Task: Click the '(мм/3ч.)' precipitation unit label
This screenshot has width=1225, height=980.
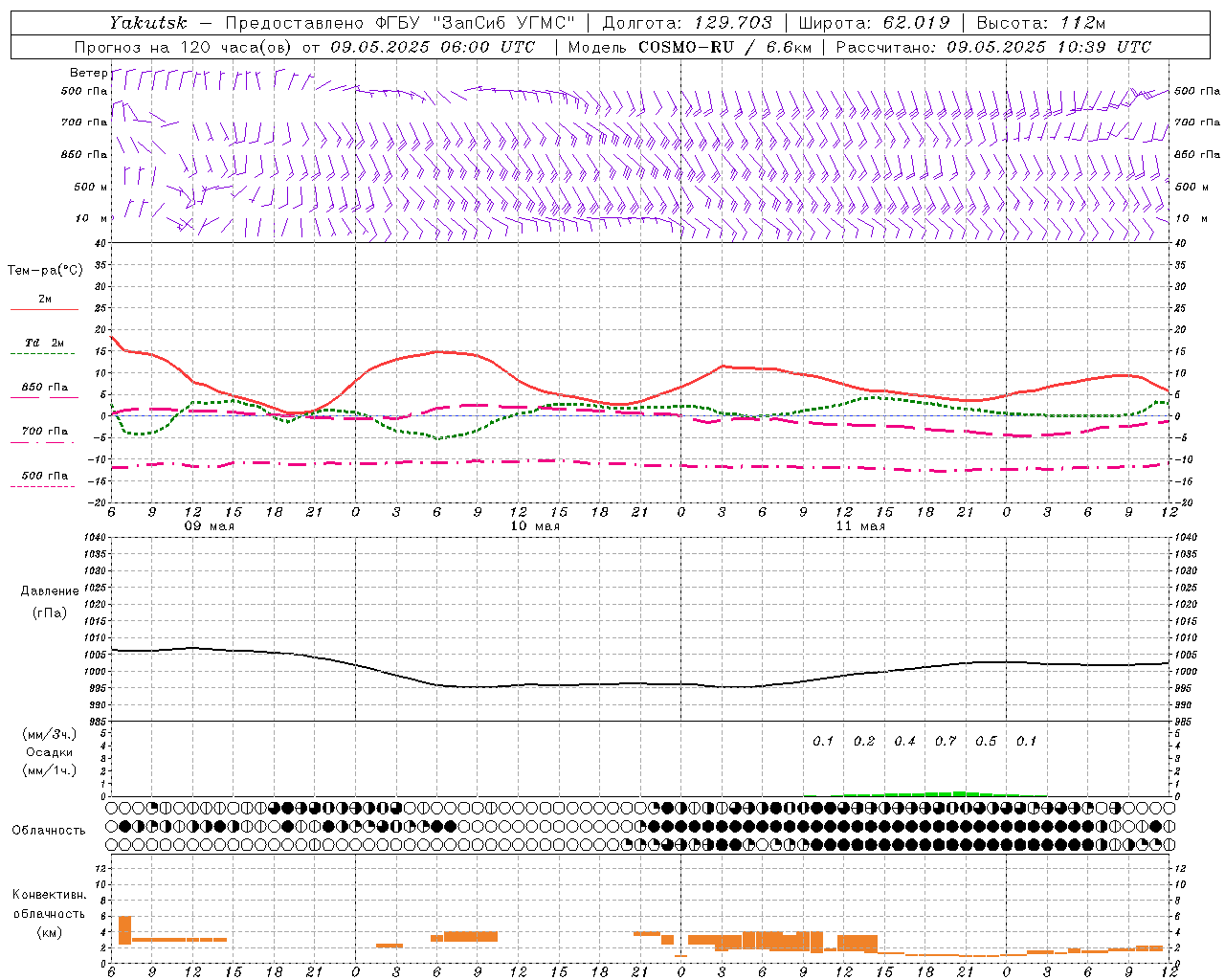Action: 50,734
